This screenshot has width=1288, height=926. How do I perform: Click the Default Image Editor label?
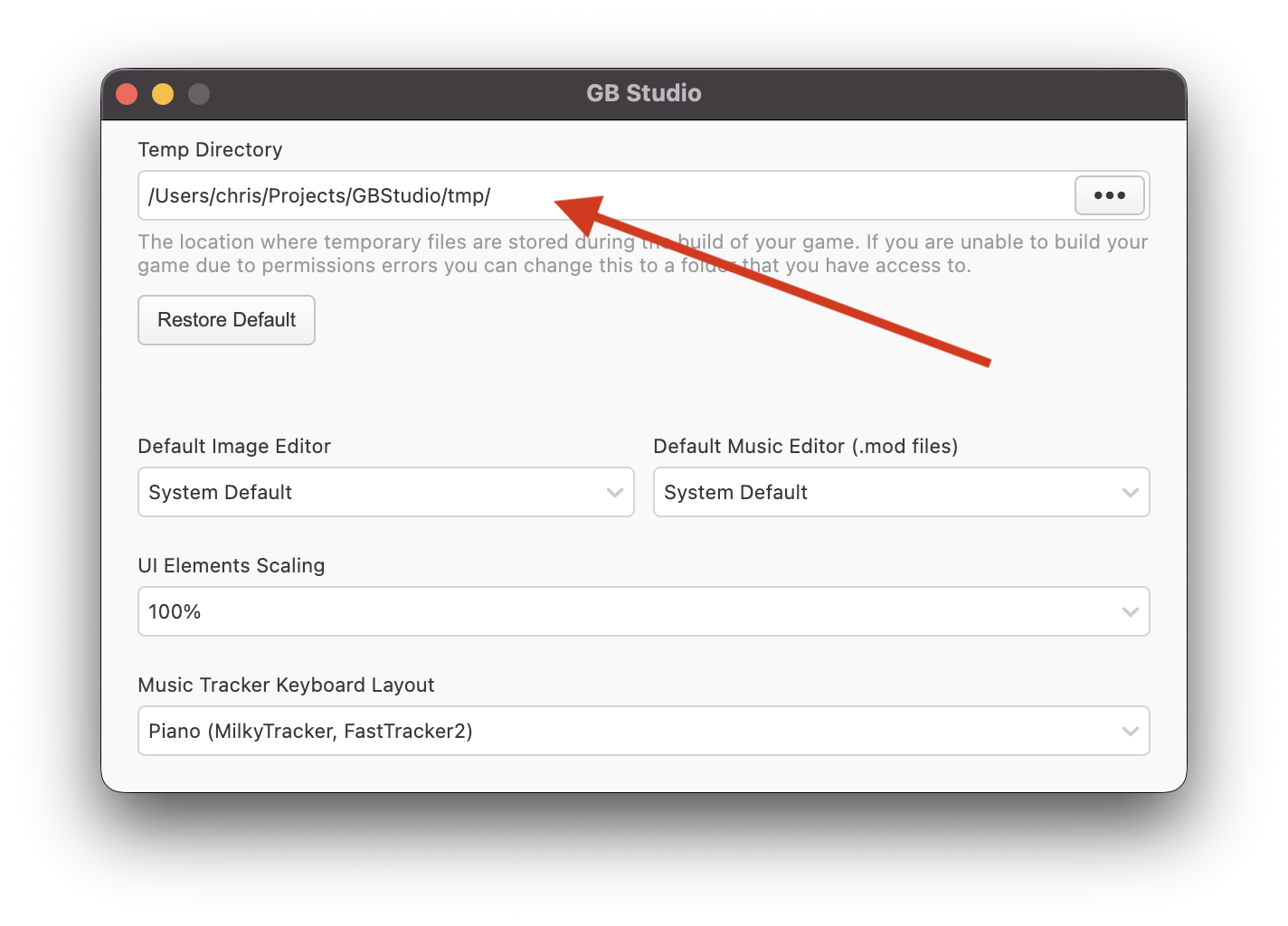coord(234,447)
